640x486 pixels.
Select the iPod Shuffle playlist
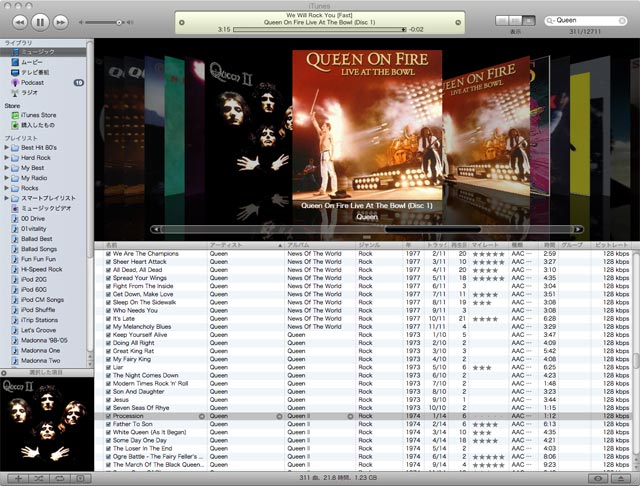(x=38, y=310)
